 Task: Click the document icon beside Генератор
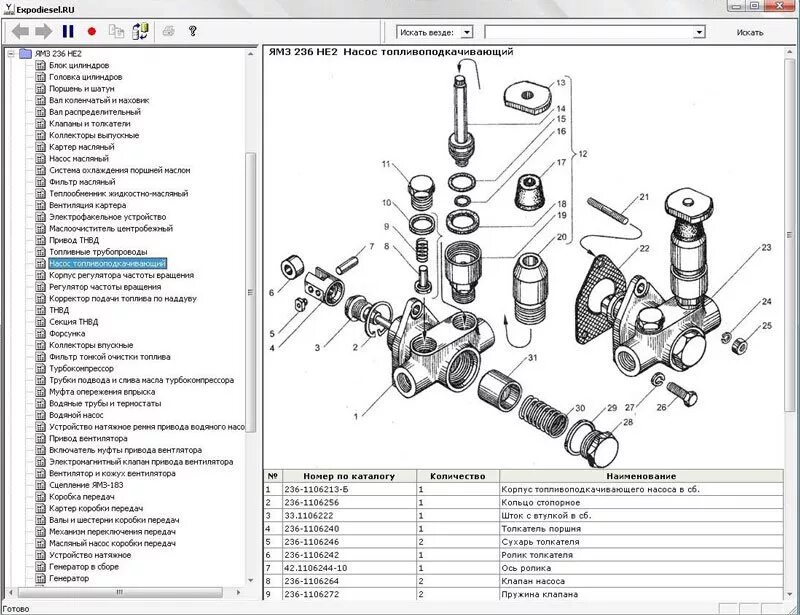(x=40, y=578)
